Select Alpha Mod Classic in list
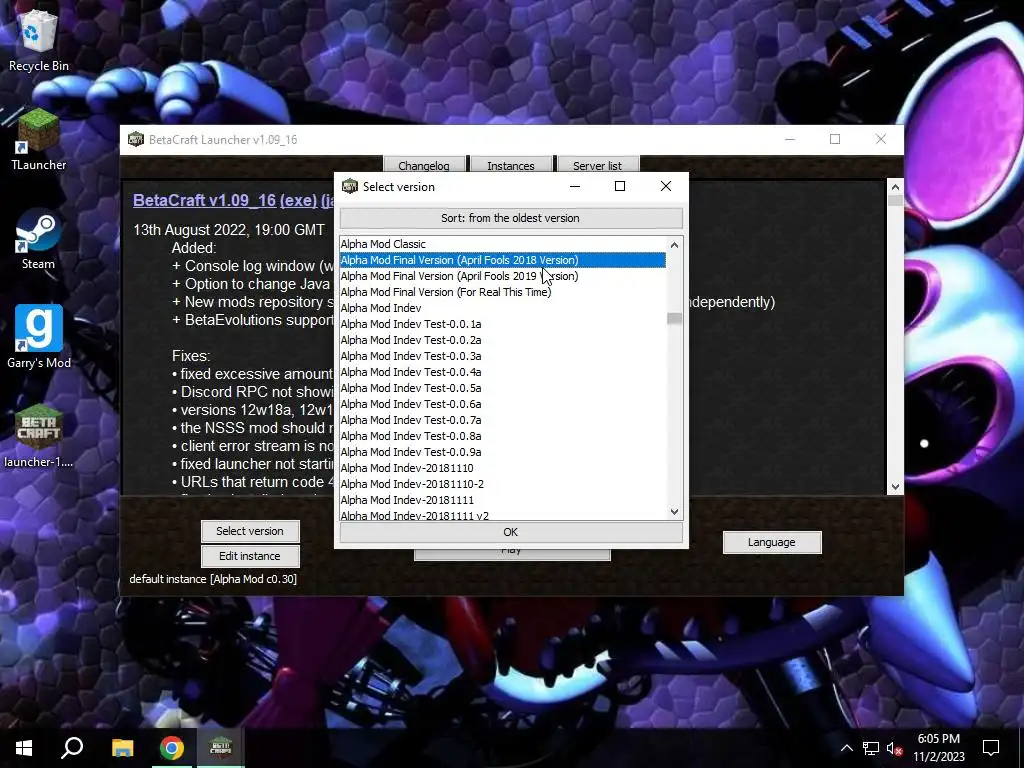 (x=503, y=244)
